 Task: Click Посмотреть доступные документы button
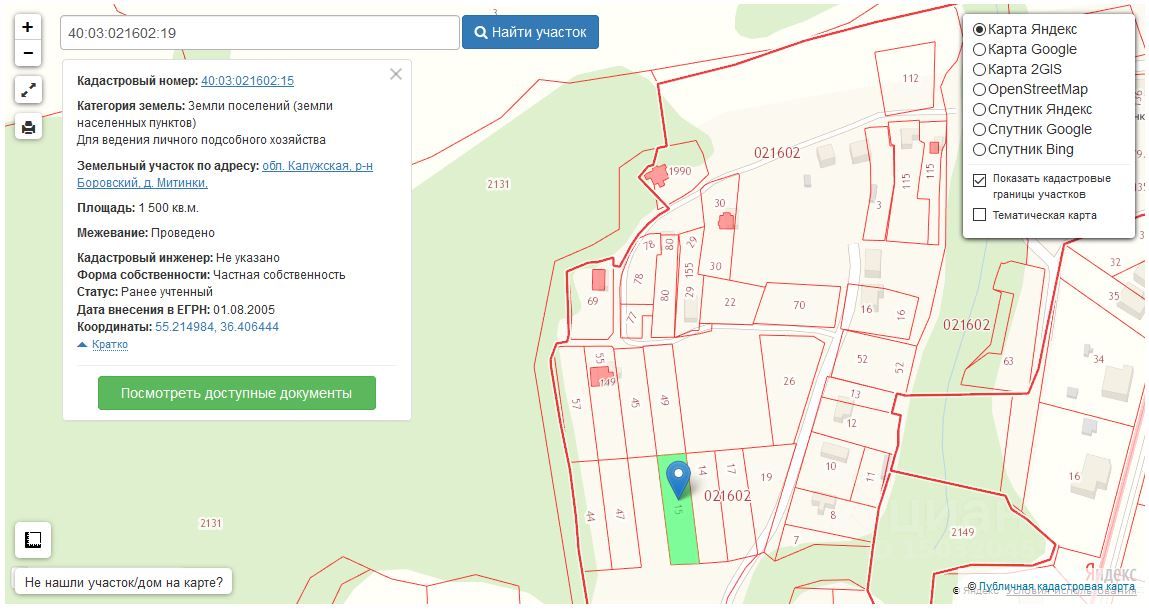[237, 393]
